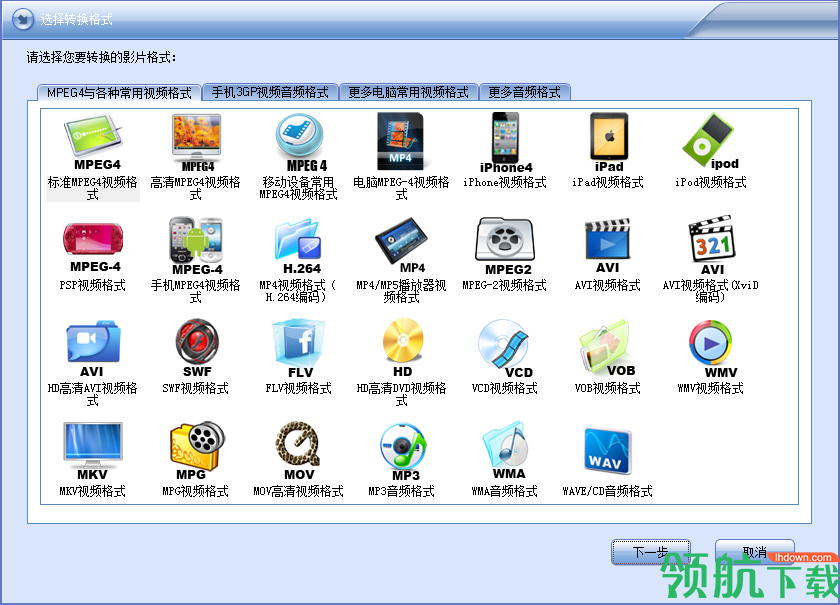
Task: Click the arrow icon in title bar
Action: click(23, 20)
